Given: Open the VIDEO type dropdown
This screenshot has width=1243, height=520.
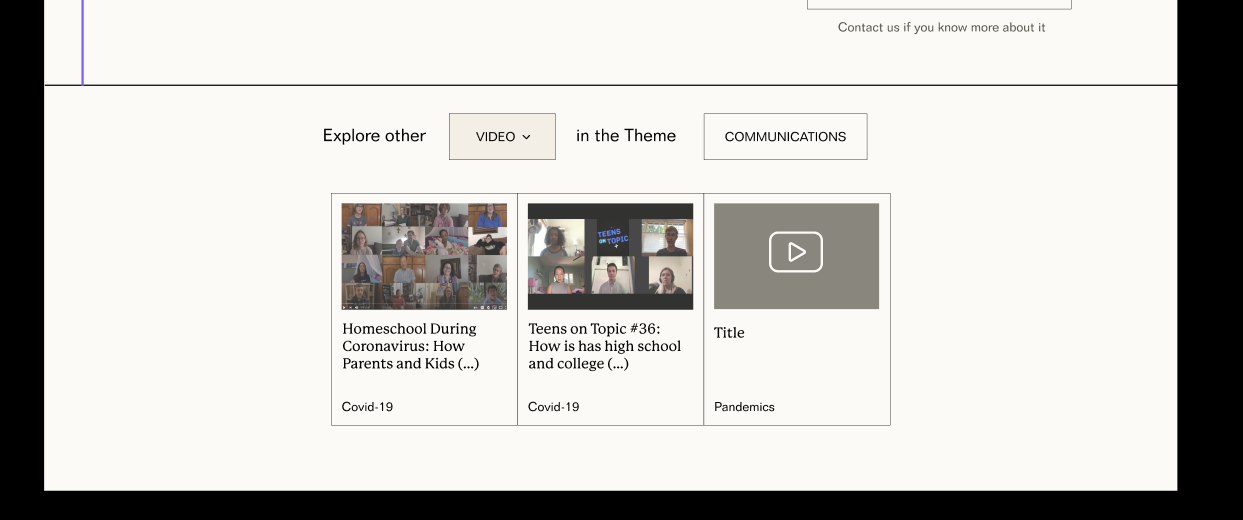Looking at the screenshot, I should pyautogui.click(x=502, y=136).
